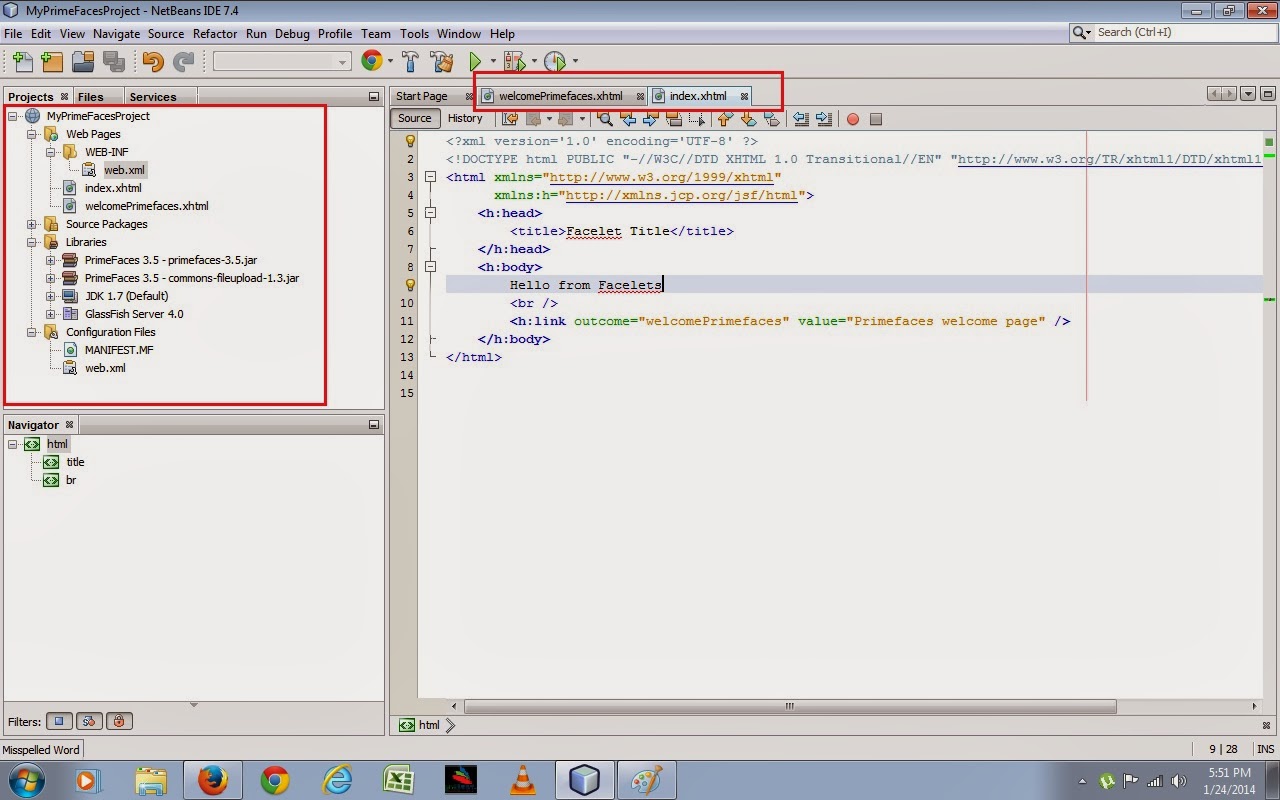Collapse the Configuration Files node
Viewport: 1280px width, 800px height.
pyautogui.click(x=32, y=332)
